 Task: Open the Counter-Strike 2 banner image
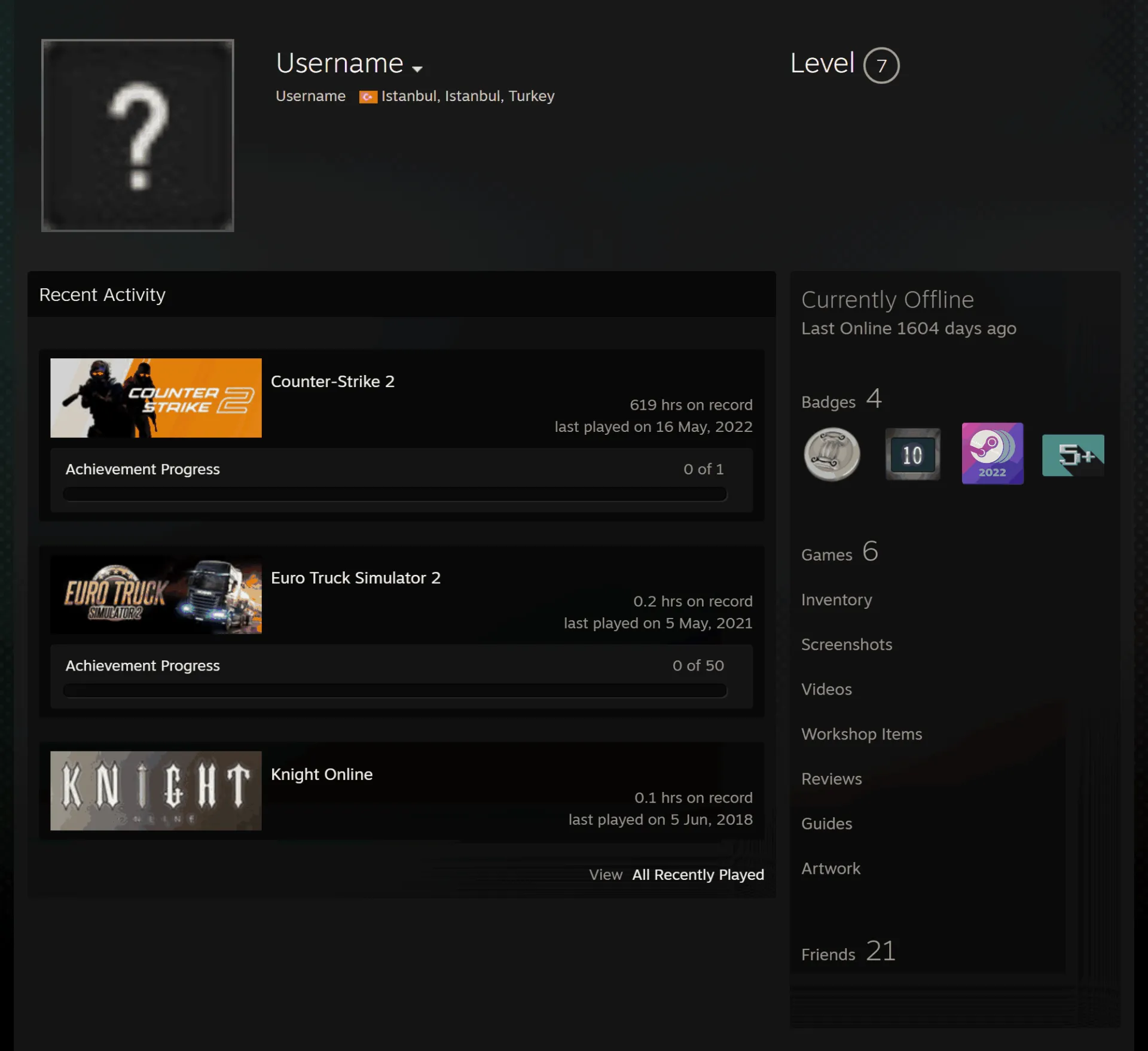(x=156, y=398)
